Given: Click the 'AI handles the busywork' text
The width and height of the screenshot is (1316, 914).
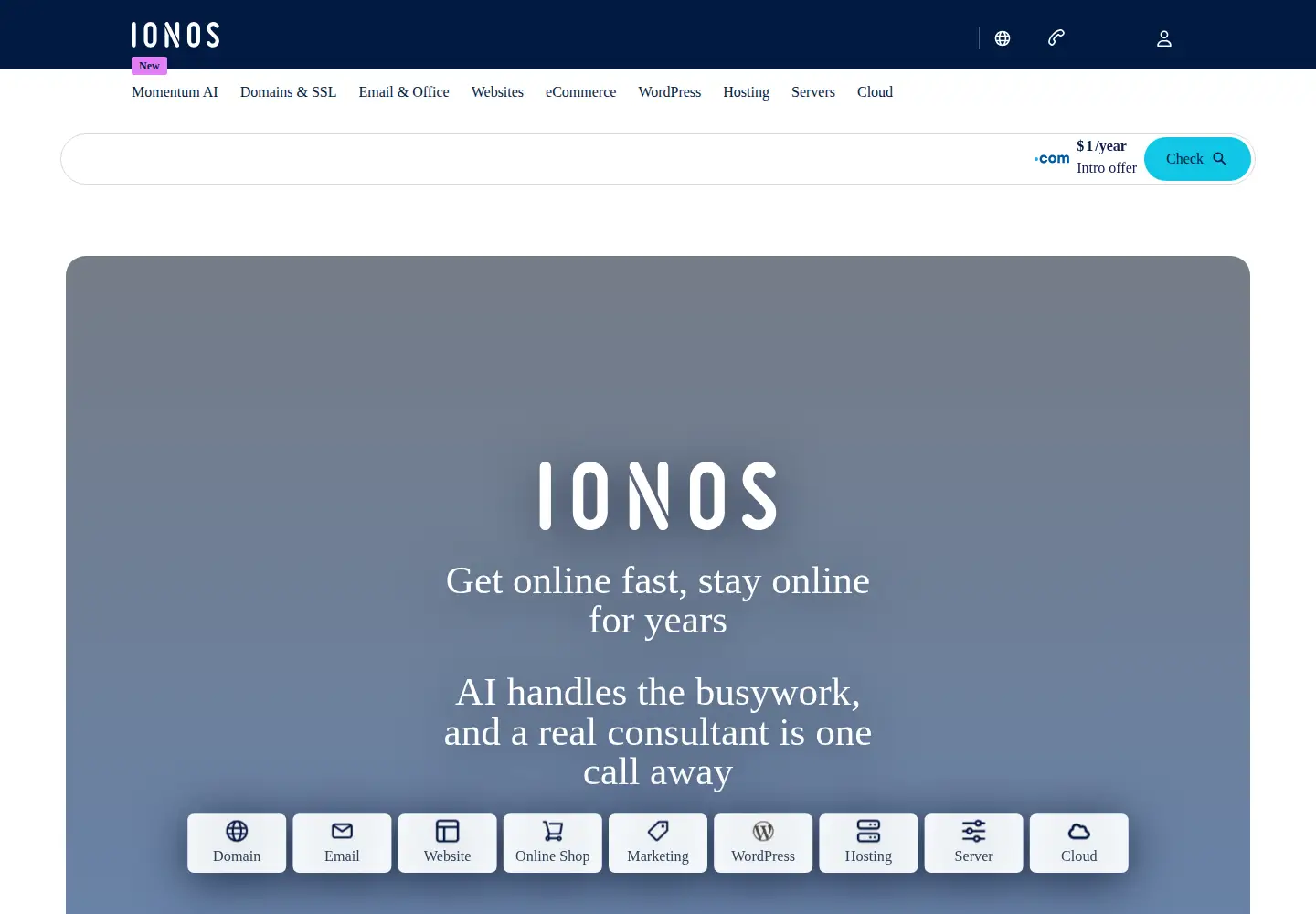Looking at the screenshot, I should pos(658,732).
